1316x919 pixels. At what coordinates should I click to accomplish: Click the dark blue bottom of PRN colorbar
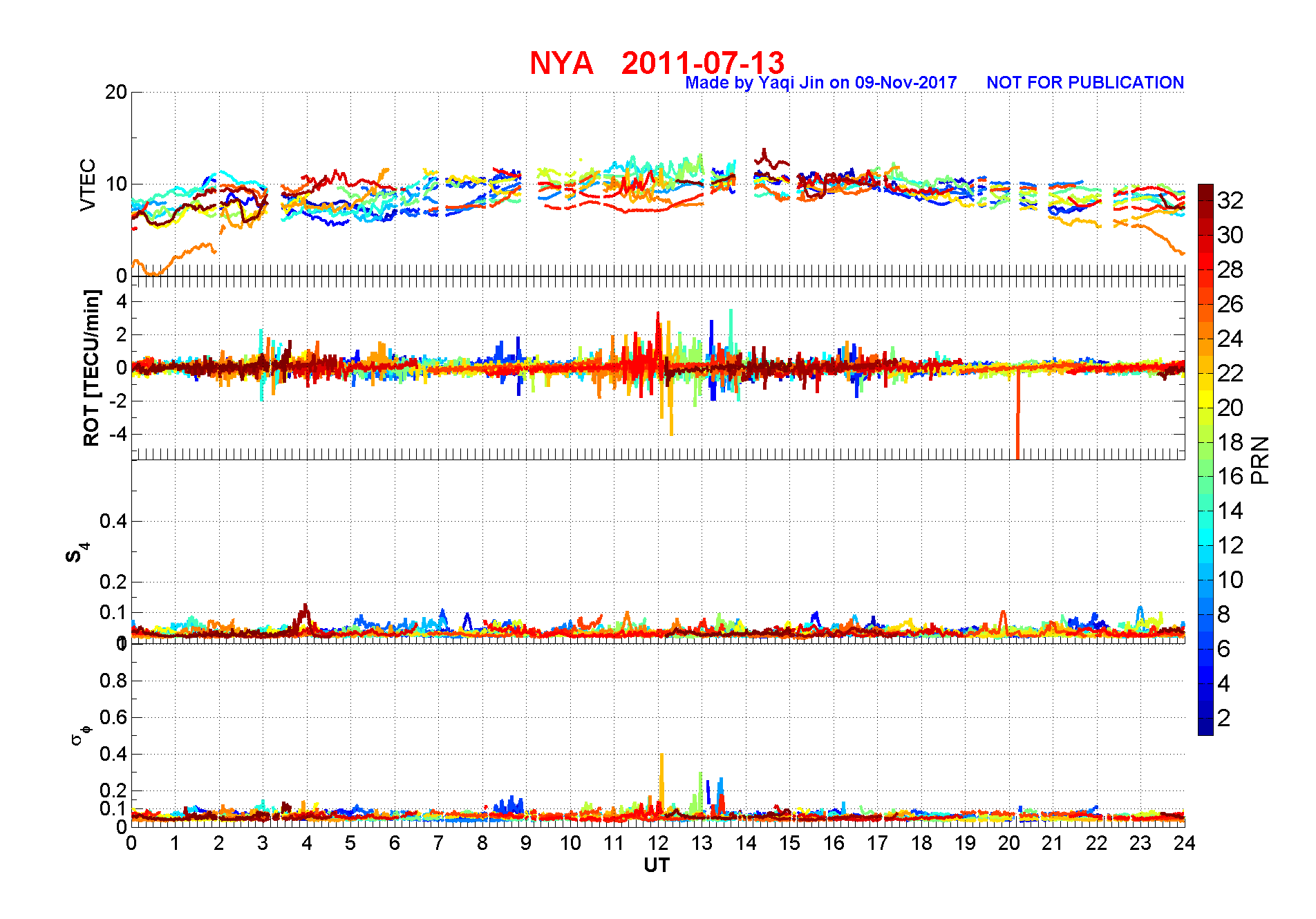[x=1205, y=727]
